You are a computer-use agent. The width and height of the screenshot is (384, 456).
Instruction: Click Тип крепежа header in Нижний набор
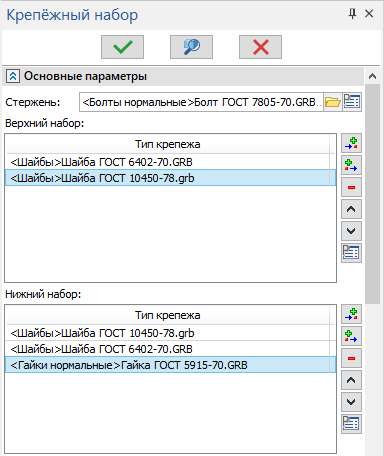(x=167, y=315)
